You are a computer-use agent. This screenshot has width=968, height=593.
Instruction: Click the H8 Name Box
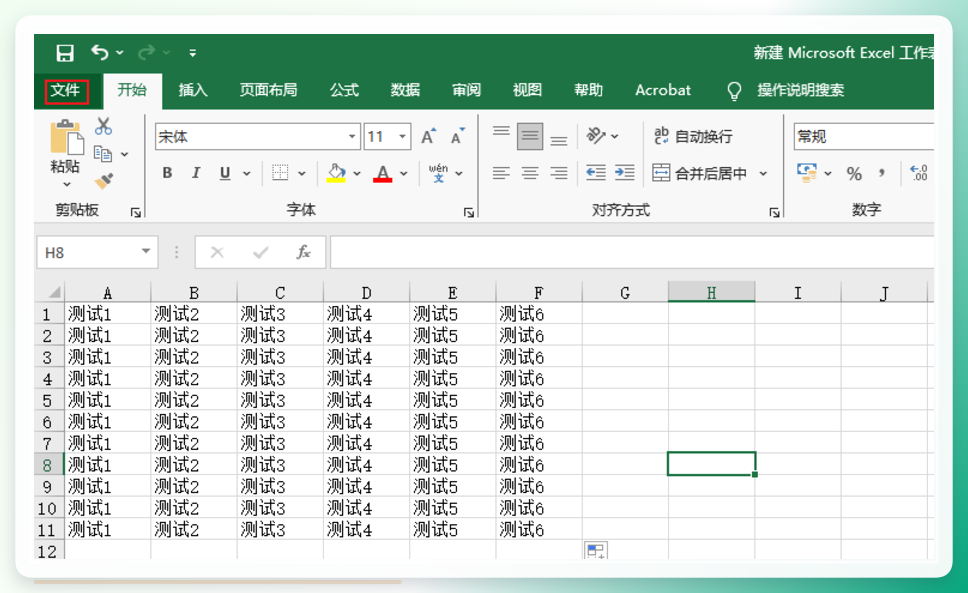coord(98,252)
